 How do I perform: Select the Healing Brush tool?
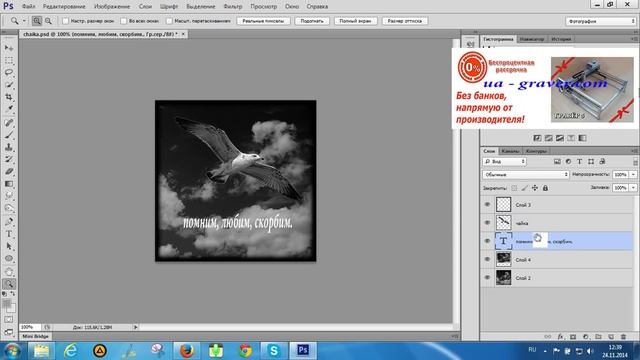(x=9, y=122)
